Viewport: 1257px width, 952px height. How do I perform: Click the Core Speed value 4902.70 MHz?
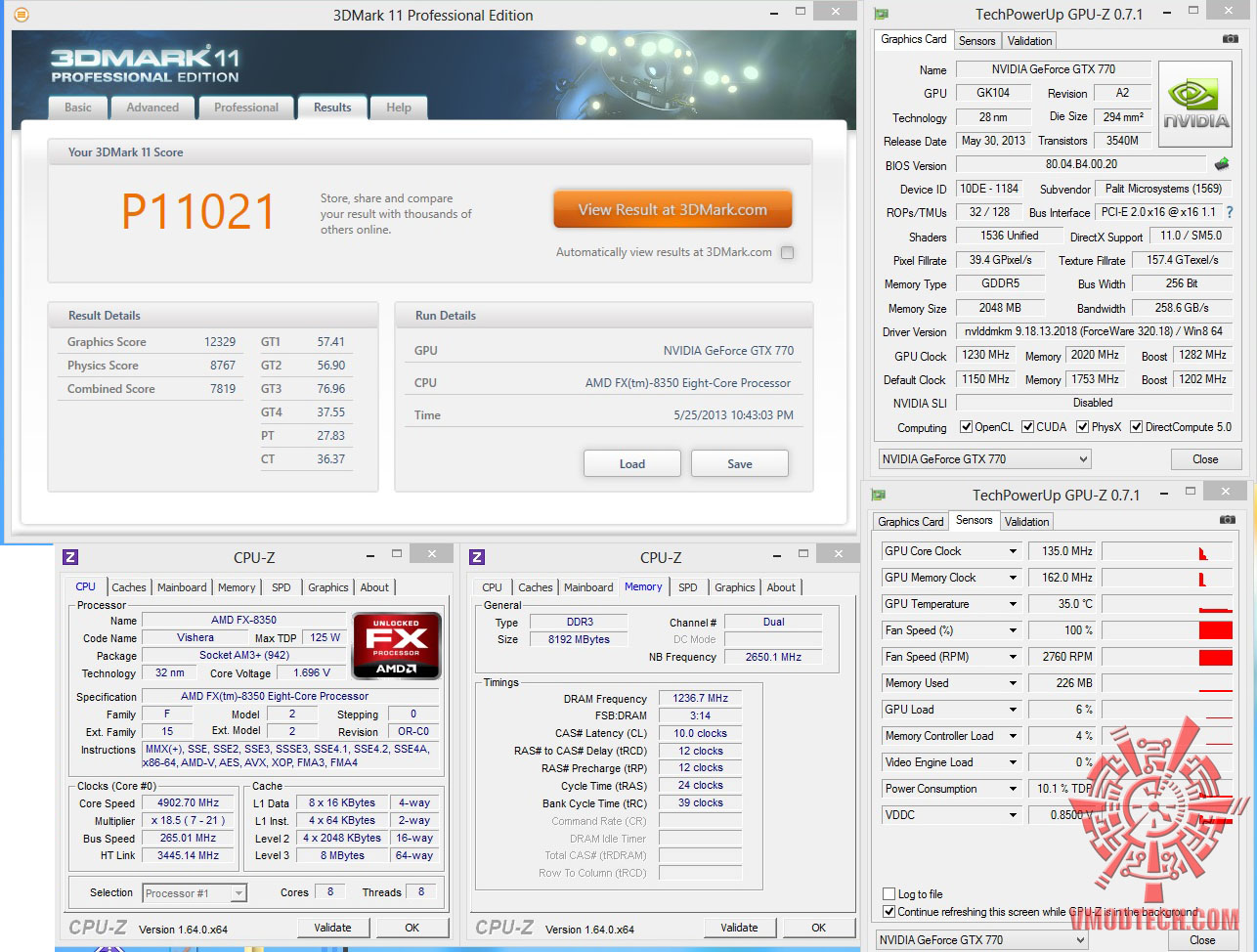pyautogui.click(x=190, y=803)
